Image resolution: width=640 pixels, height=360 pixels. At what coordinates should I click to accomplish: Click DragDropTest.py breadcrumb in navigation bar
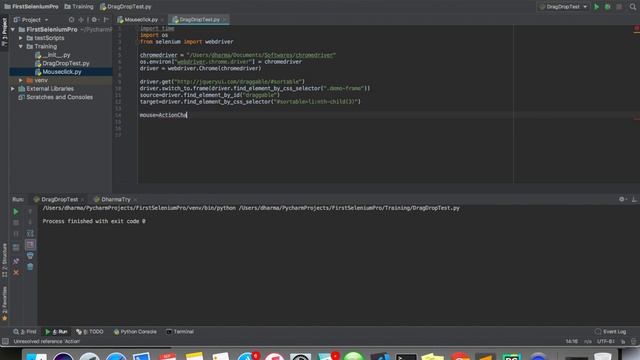[x=126, y=7]
